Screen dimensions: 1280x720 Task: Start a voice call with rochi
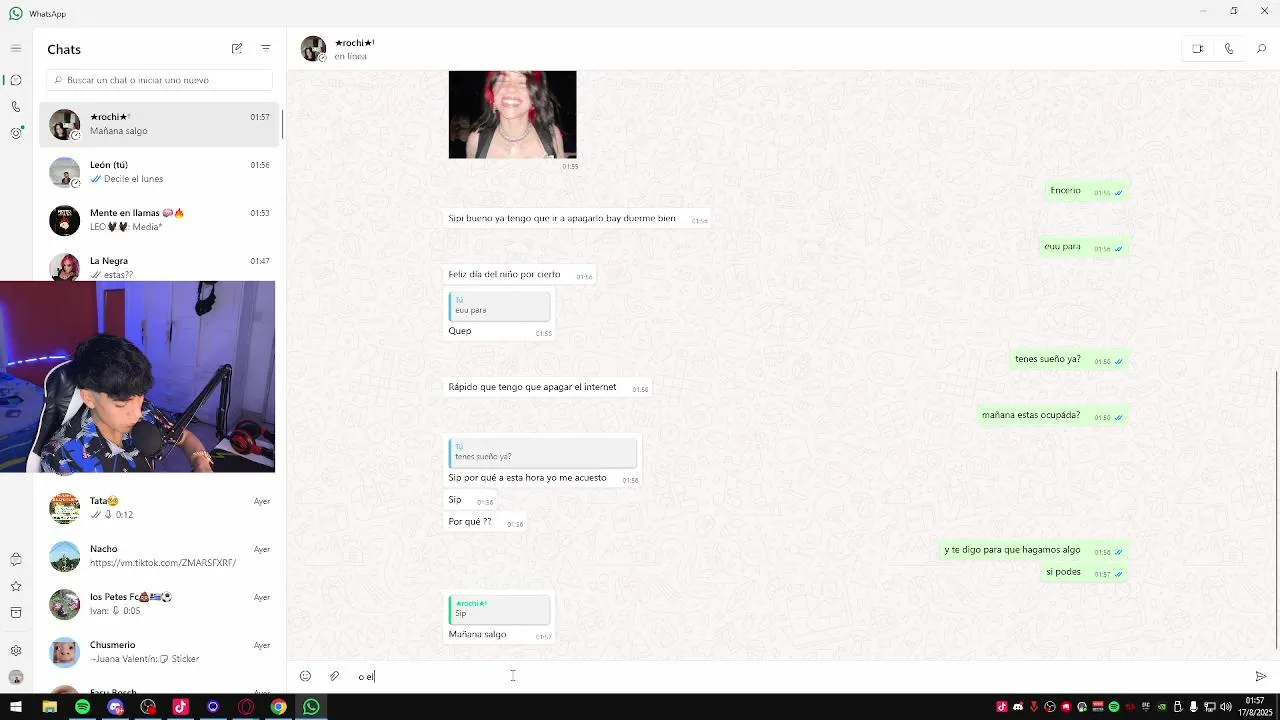point(1229,49)
